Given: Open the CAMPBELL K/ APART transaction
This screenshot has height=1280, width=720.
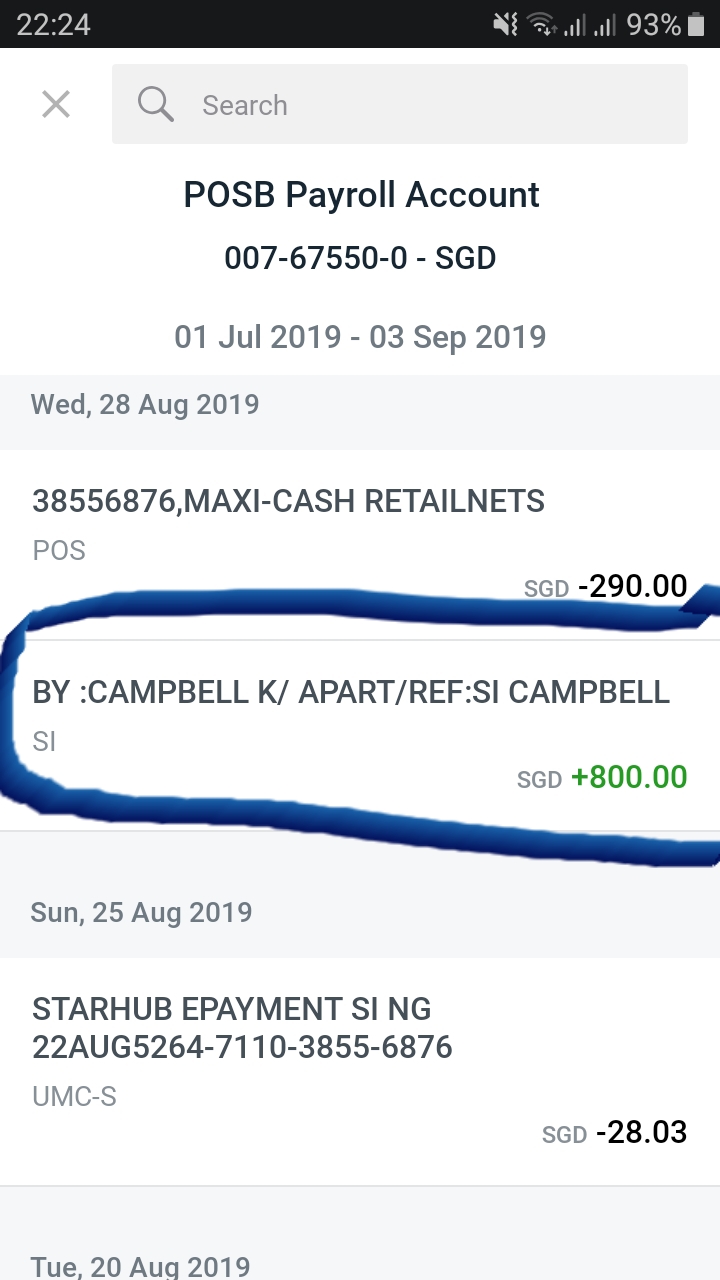Looking at the screenshot, I should tap(360, 736).
